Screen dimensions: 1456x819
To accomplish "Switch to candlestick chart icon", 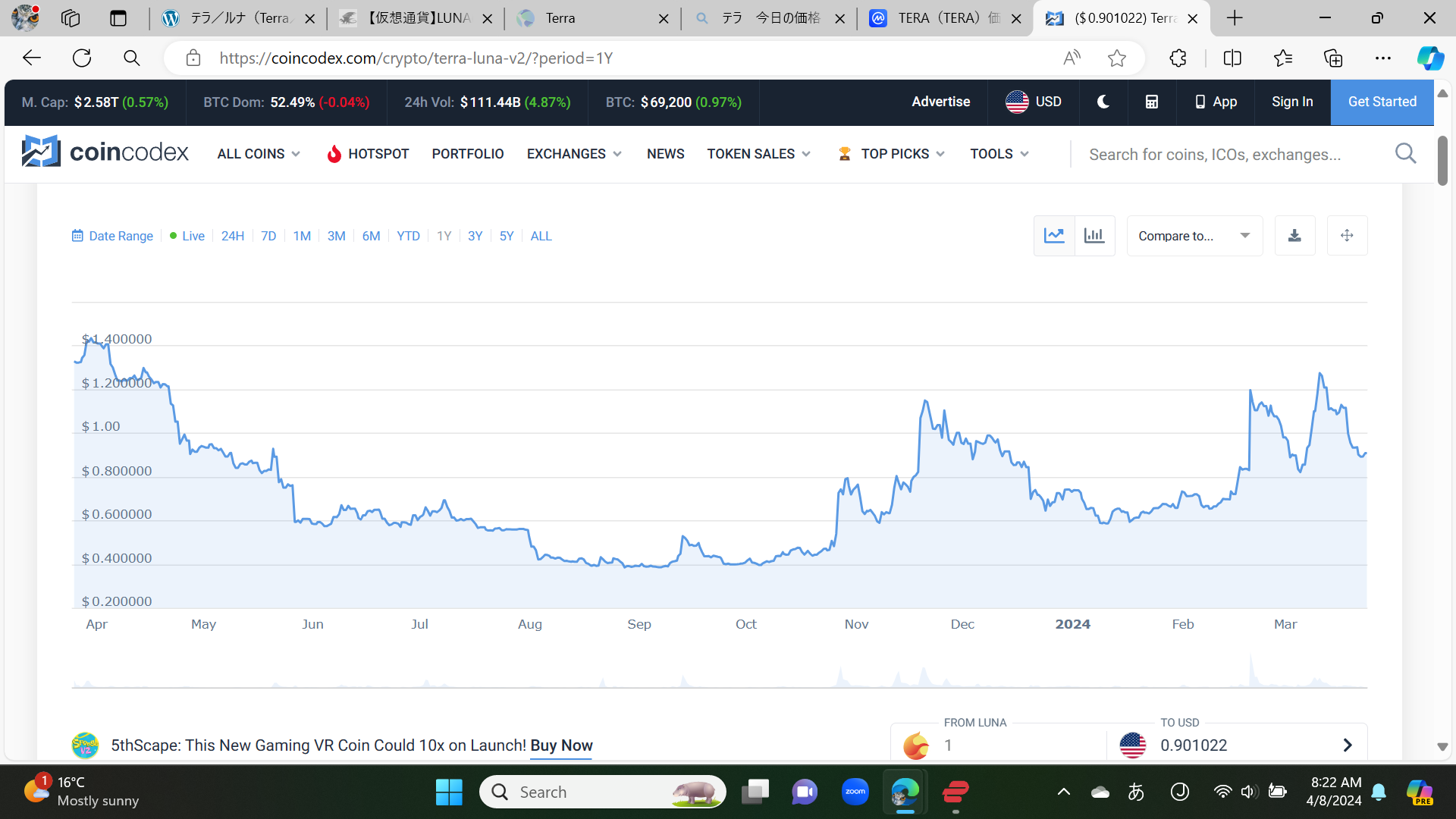I will tap(1094, 236).
